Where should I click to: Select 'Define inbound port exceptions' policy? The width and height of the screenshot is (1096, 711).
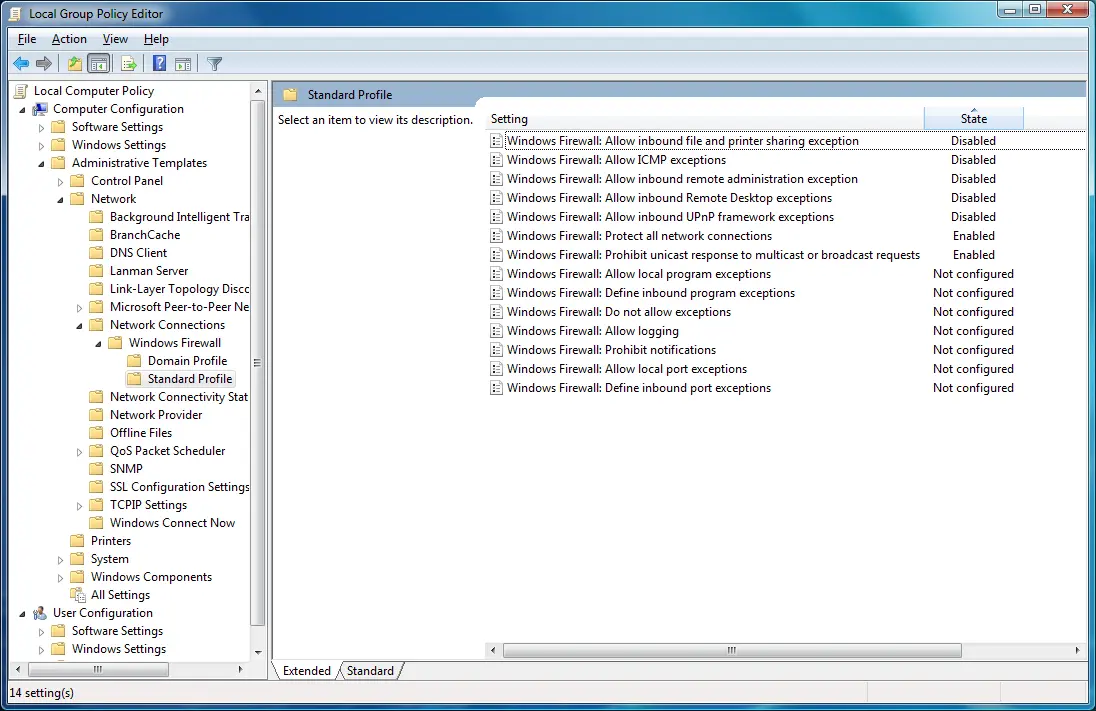point(639,388)
